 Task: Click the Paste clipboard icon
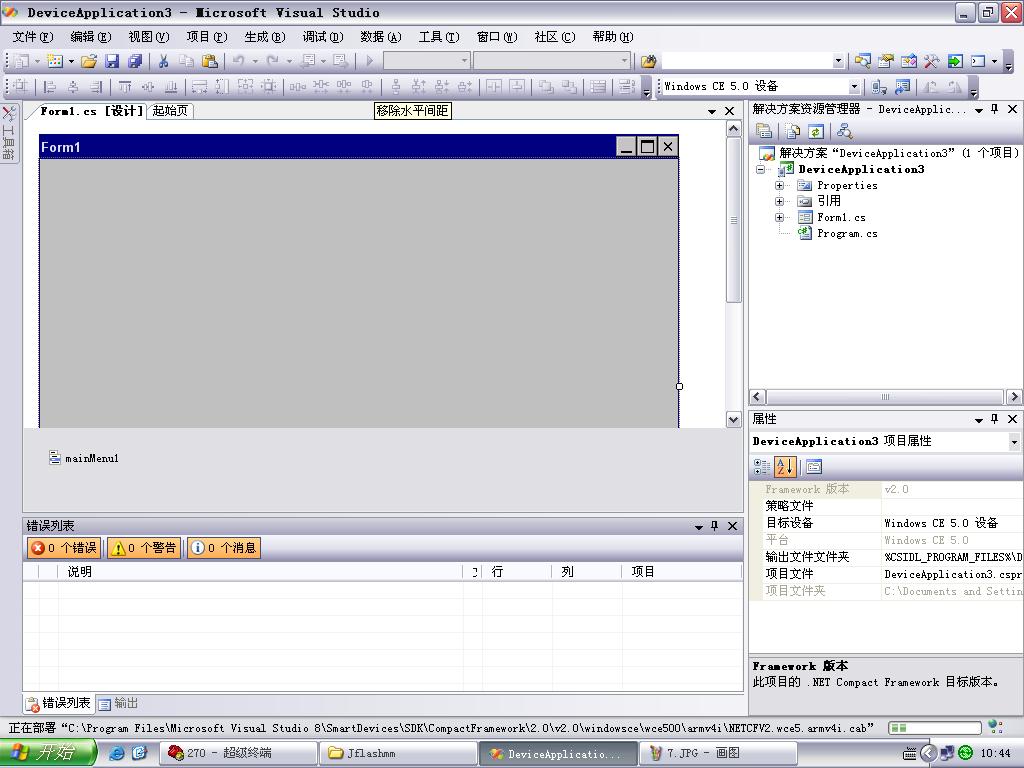210,61
